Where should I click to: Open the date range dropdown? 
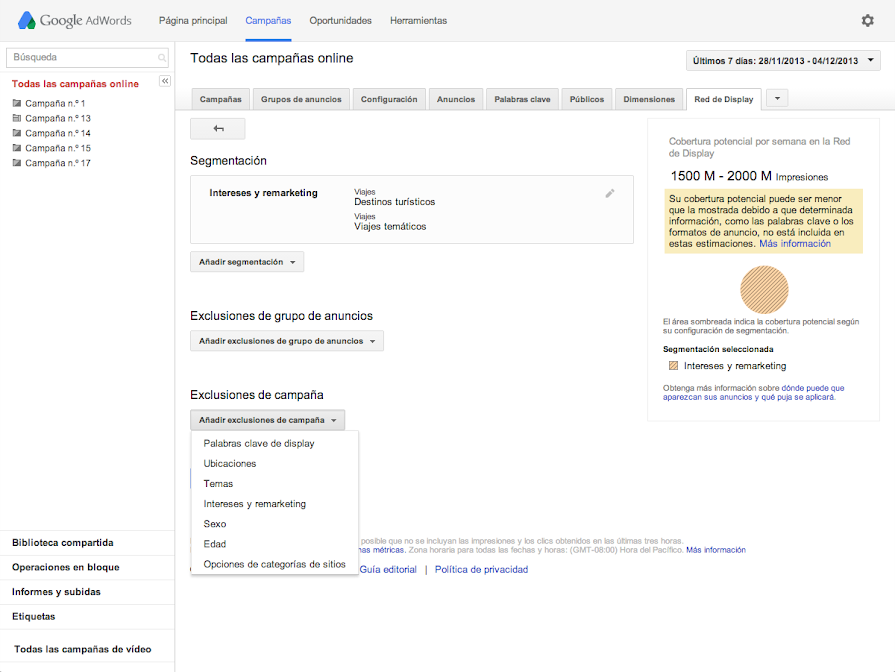click(783, 61)
